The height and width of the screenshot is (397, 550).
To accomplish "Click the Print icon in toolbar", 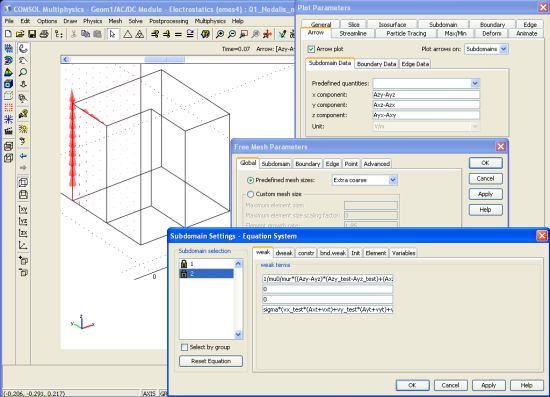I will [44, 34].
